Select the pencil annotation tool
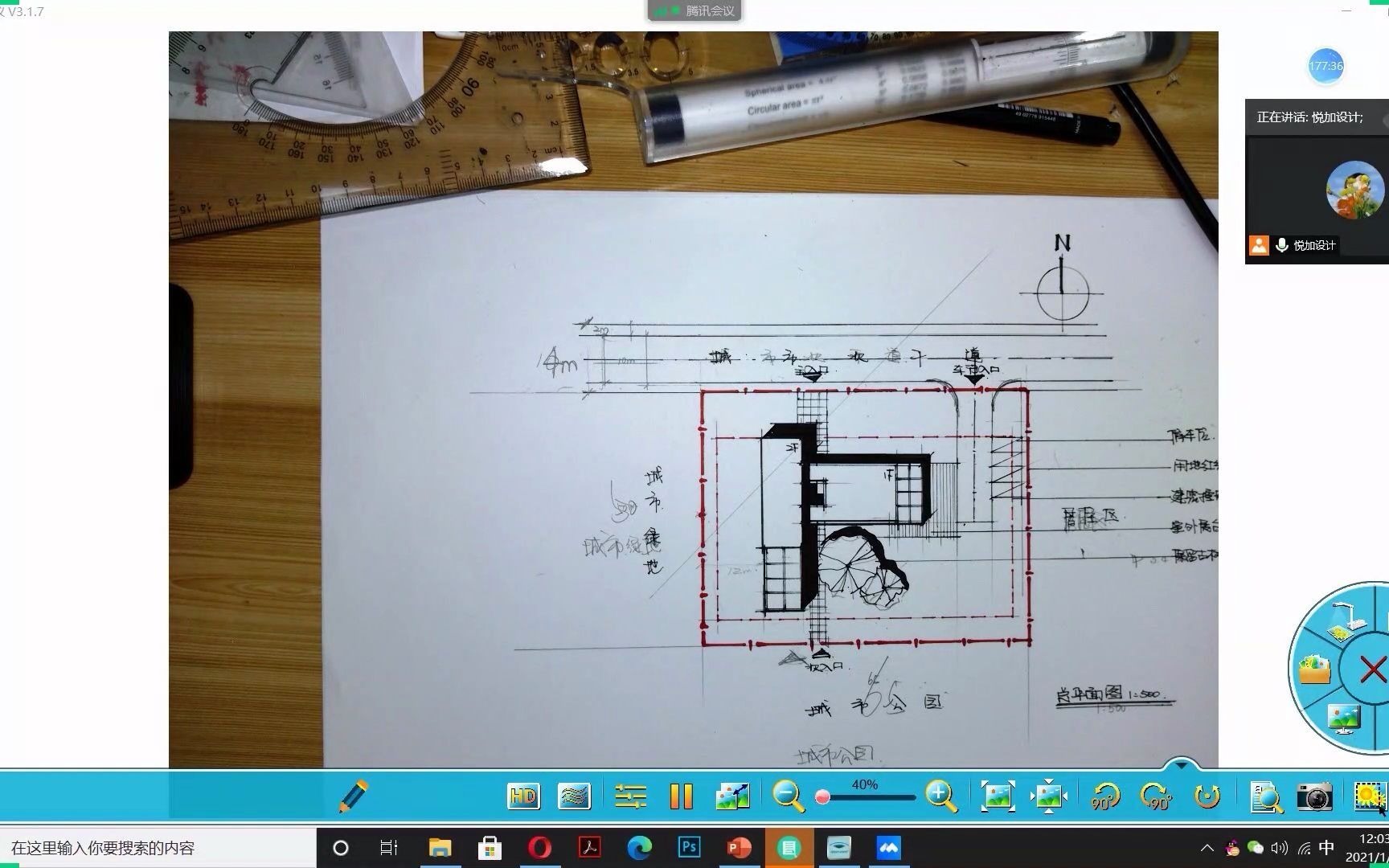Viewport: 1389px width, 868px height. coord(354,796)
